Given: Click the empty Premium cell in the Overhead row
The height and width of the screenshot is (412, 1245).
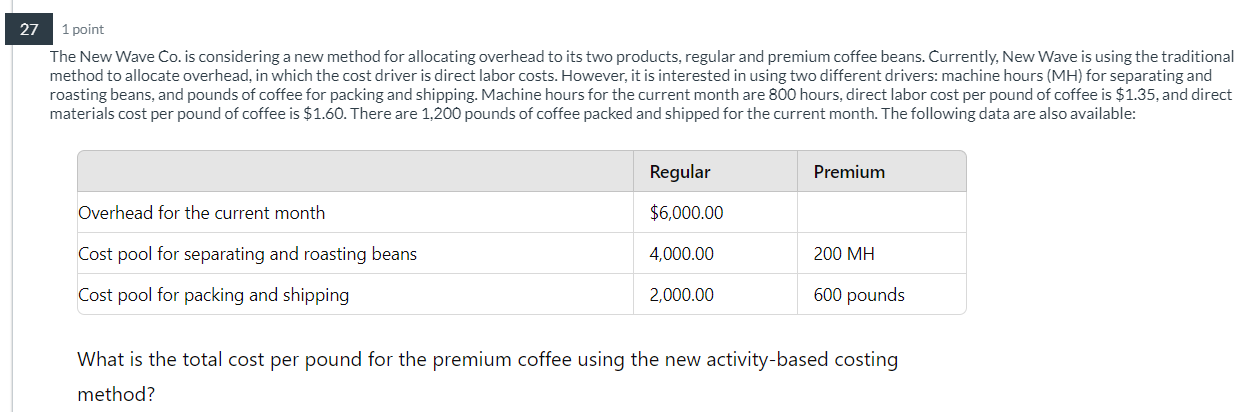Looking at the screenshot, I should tap(881, 213).
